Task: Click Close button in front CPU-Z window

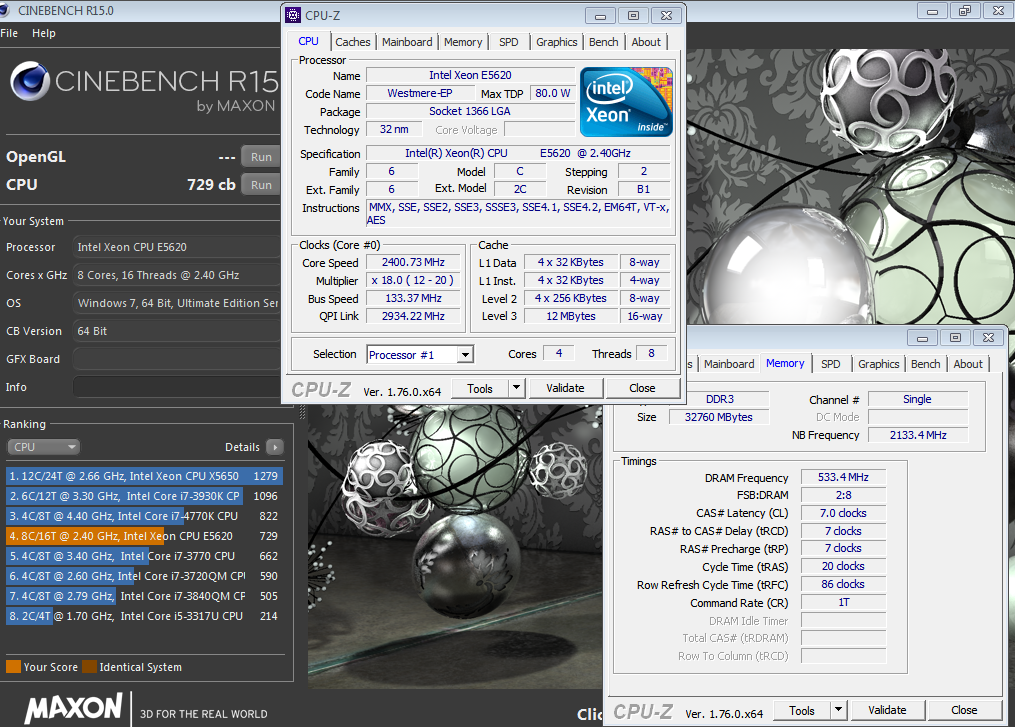Action: pyautogui.click(x=642, y=388)
